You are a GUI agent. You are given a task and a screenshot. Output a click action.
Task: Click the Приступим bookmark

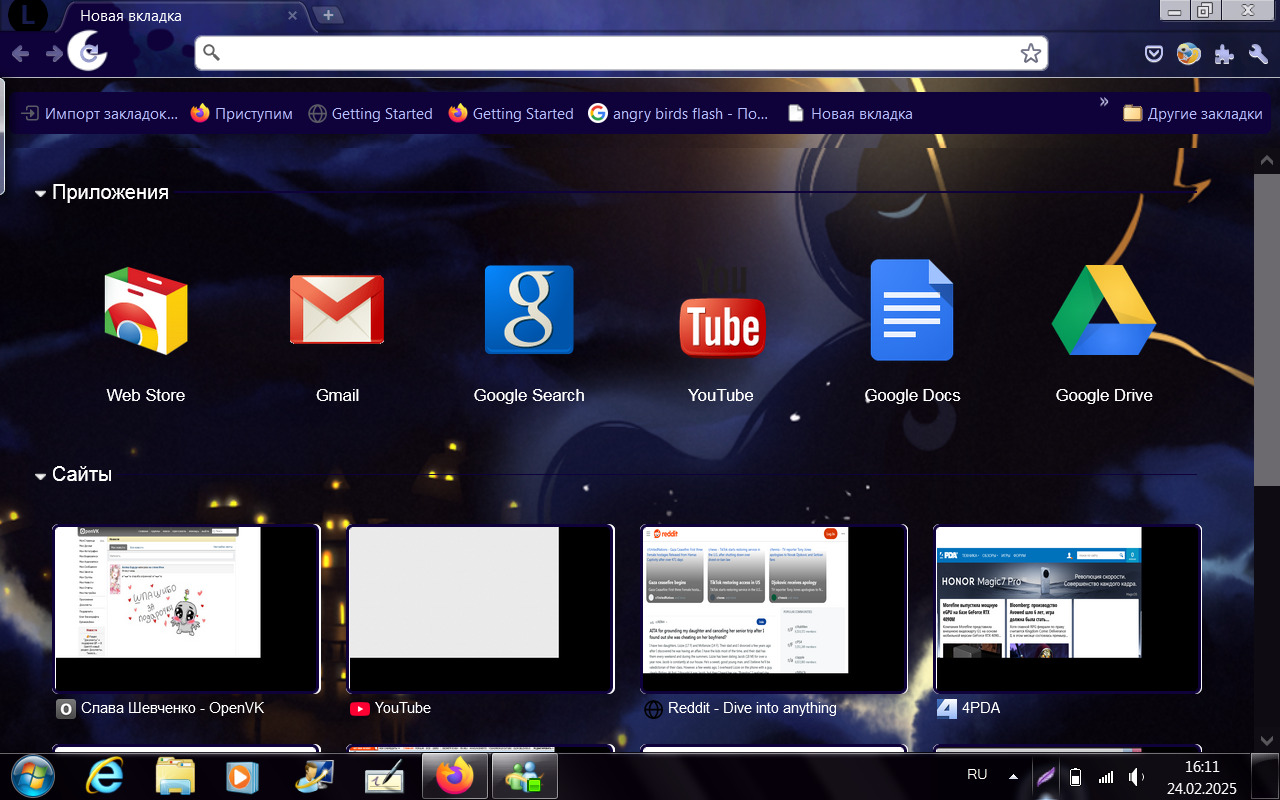242,114
